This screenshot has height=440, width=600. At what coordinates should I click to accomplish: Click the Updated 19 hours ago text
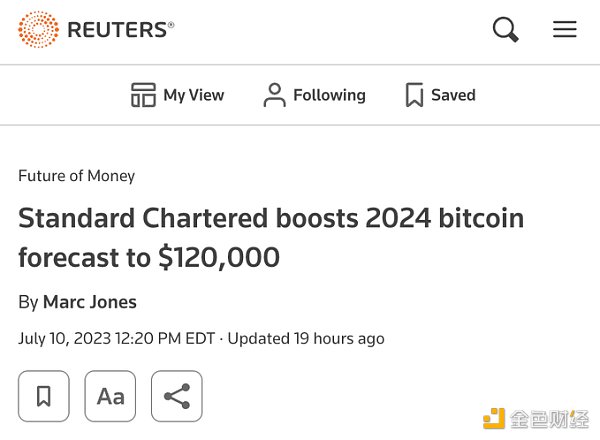[306, 338]
